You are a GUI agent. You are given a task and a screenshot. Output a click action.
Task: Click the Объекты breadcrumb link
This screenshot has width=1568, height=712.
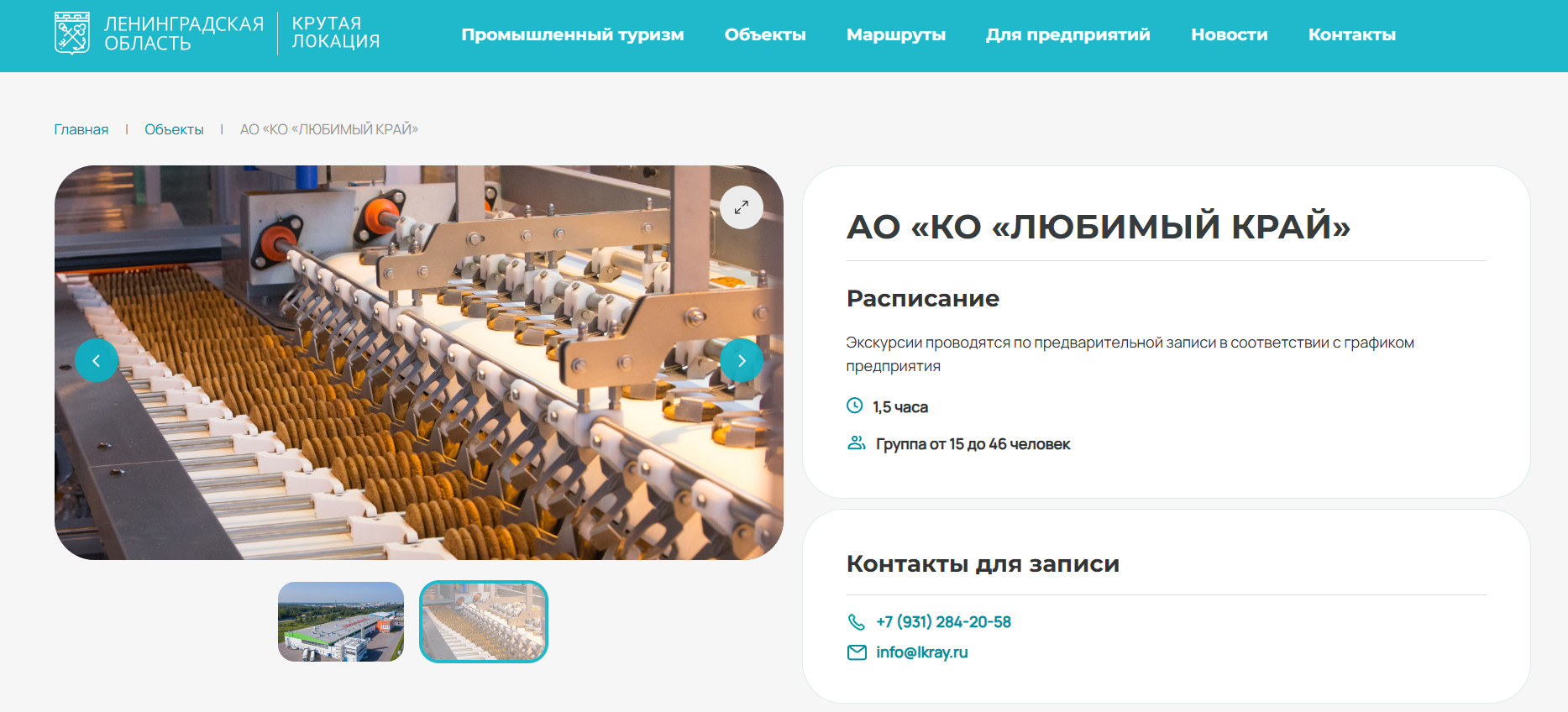174,129
